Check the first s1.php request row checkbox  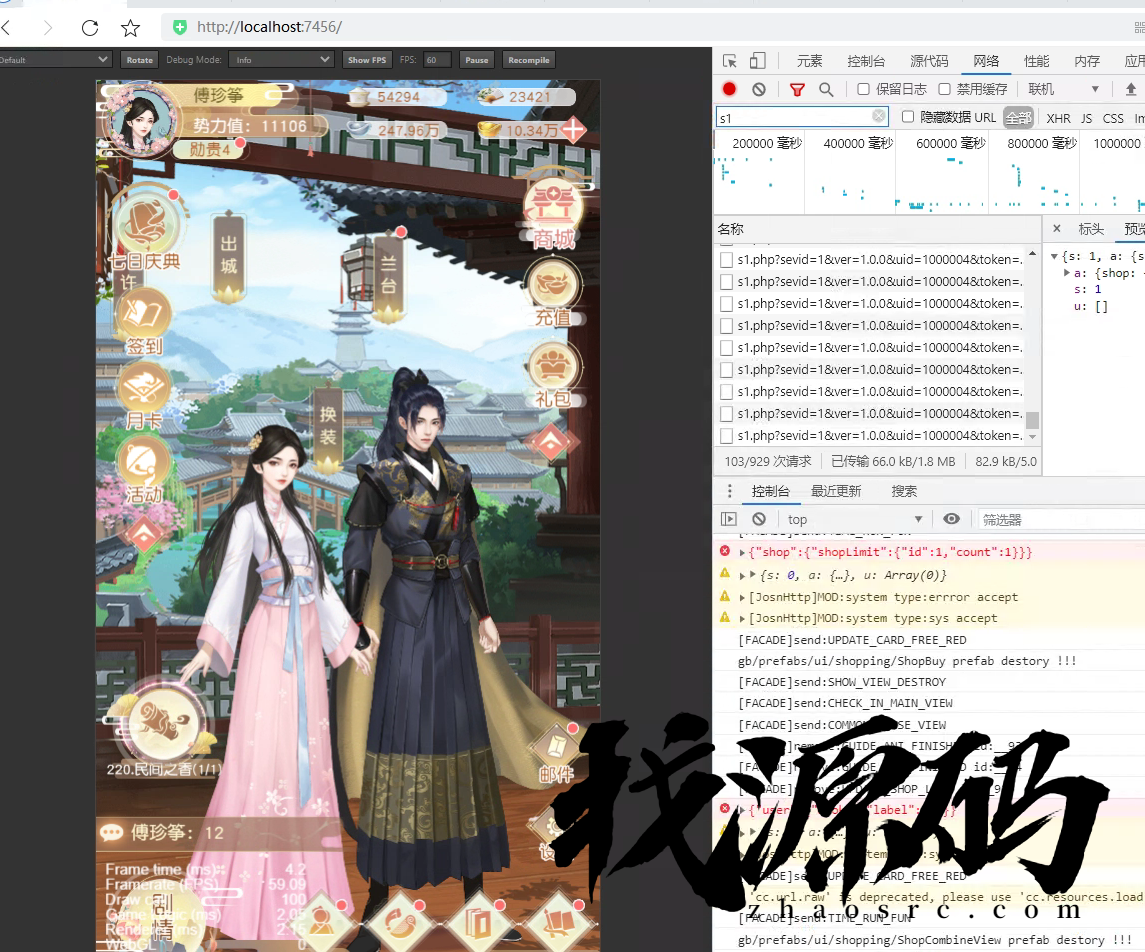point(726,260)
